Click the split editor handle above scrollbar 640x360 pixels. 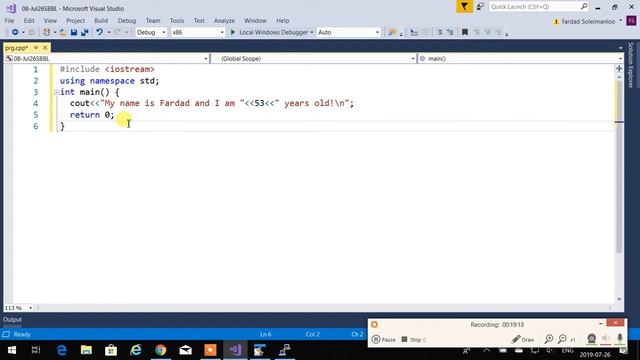coord(619,69)
